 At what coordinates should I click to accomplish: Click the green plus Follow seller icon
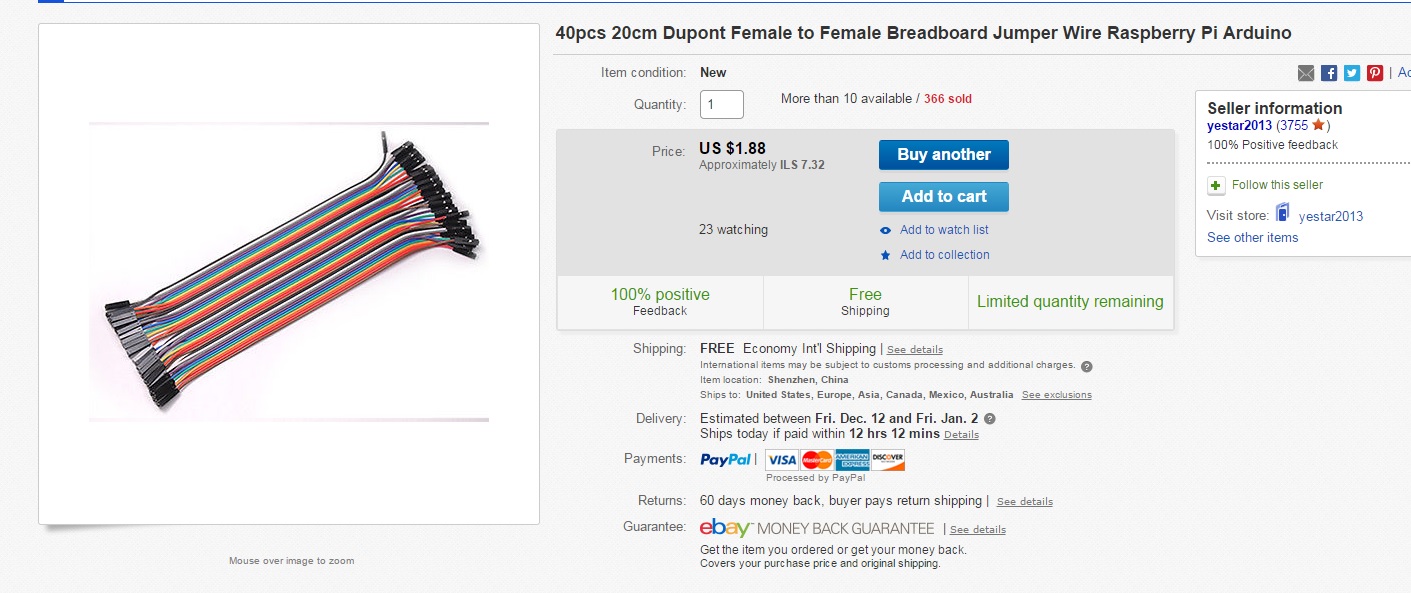(1216, 185)
